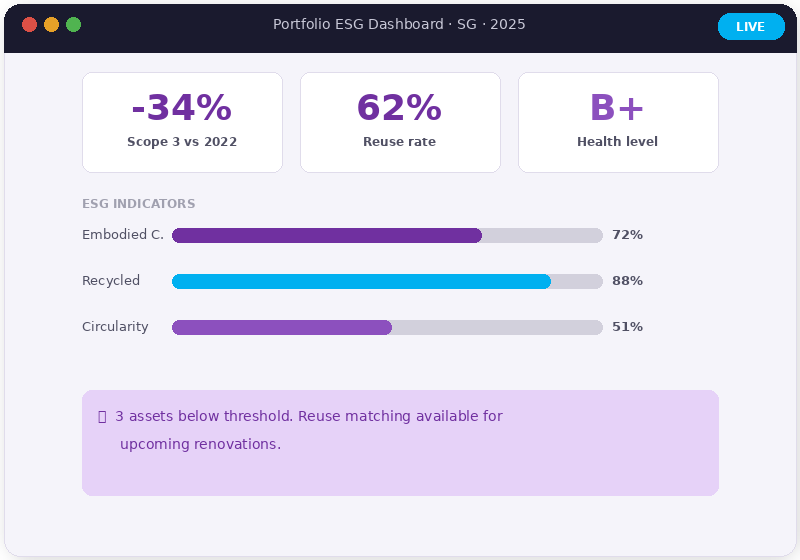Click the small icon starting the alert message
The width and height of the screenshot is (800, 560).
[102, 417]
